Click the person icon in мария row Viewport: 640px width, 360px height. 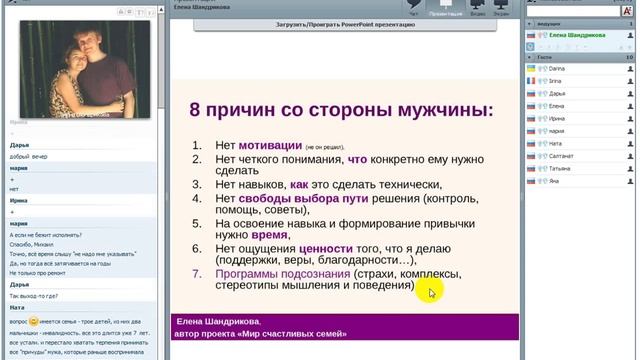coord(630,131)
